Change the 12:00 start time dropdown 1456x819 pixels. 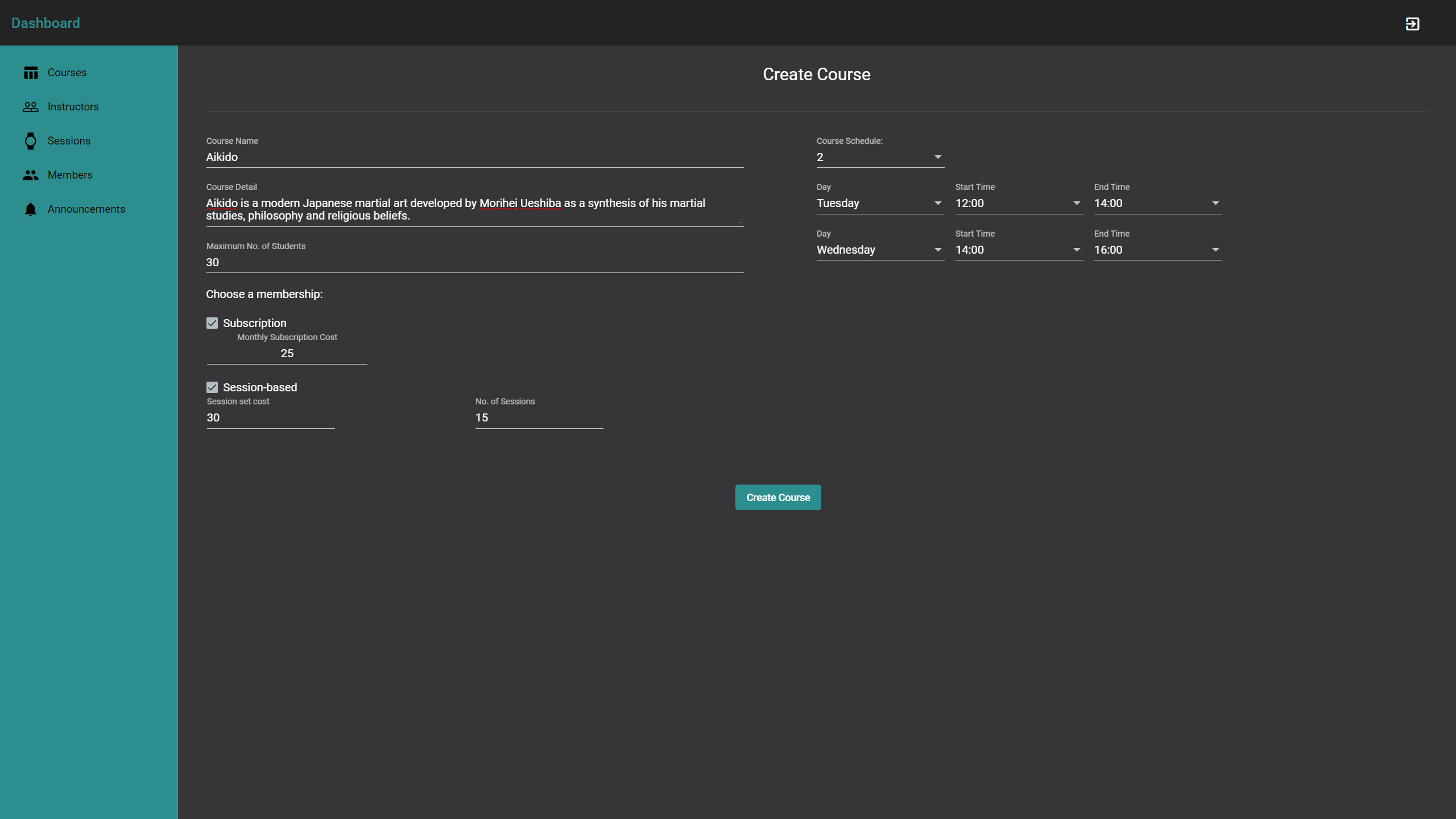coord(1018,203)
